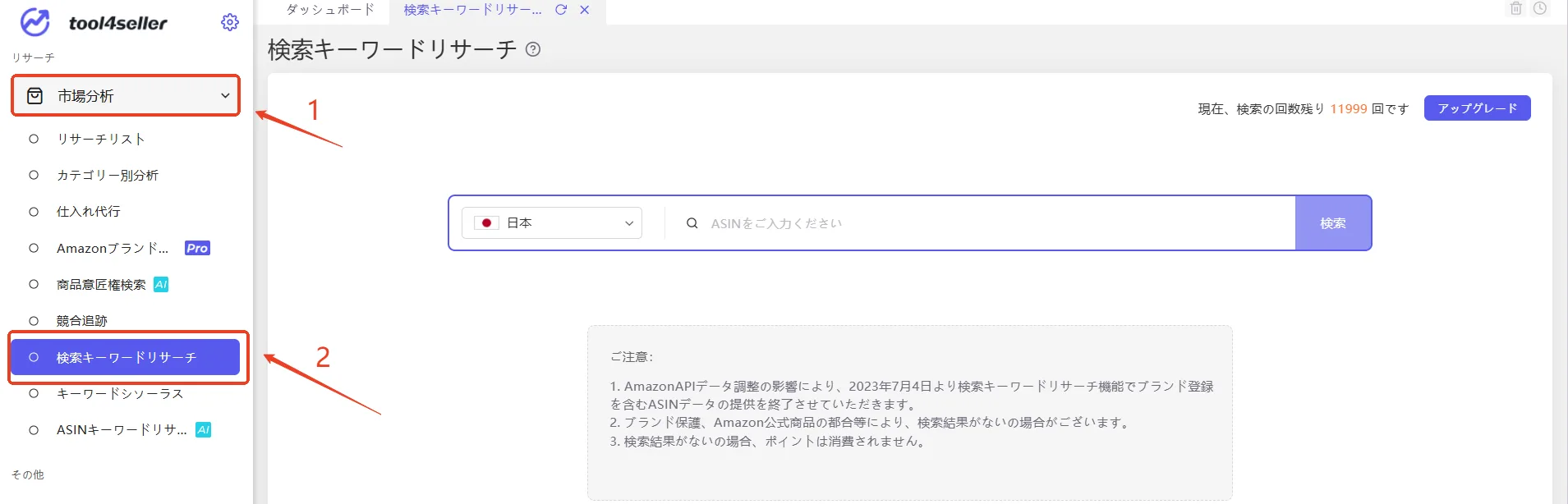The height and width of the screenshot is (504, 1568).
Task: Open settings via the gear icon
Action: (x=230, y=22)
